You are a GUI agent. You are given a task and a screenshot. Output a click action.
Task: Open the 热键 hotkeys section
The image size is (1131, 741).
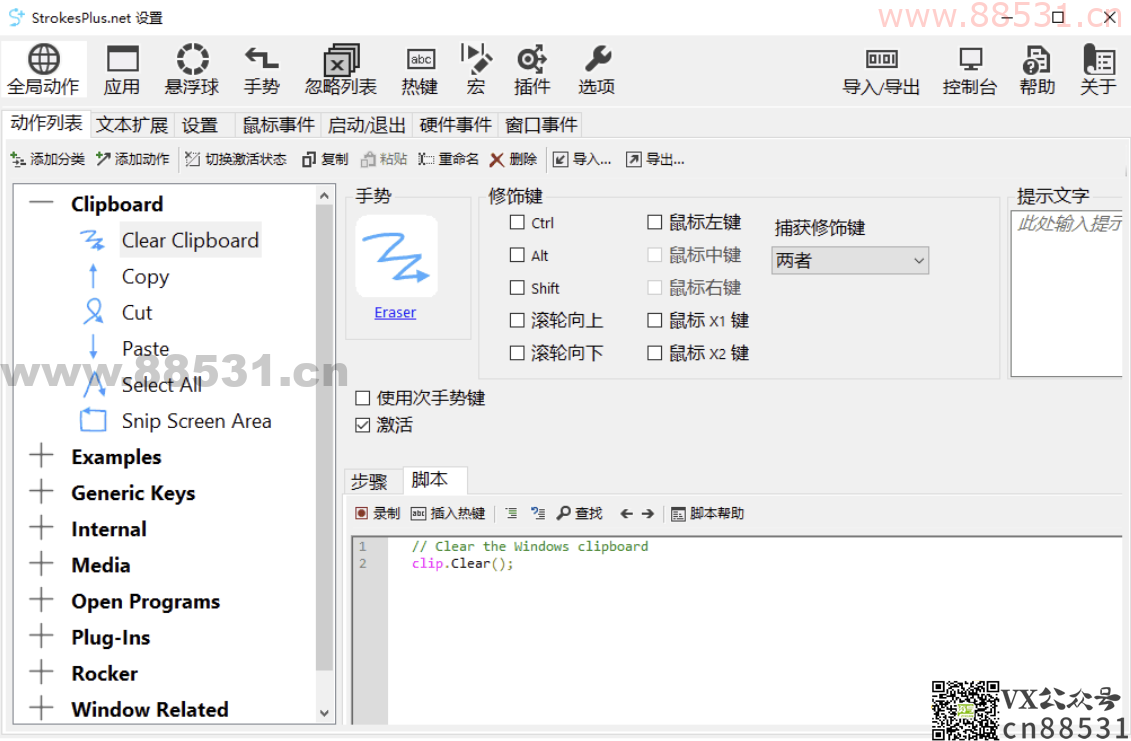point(420,70)
